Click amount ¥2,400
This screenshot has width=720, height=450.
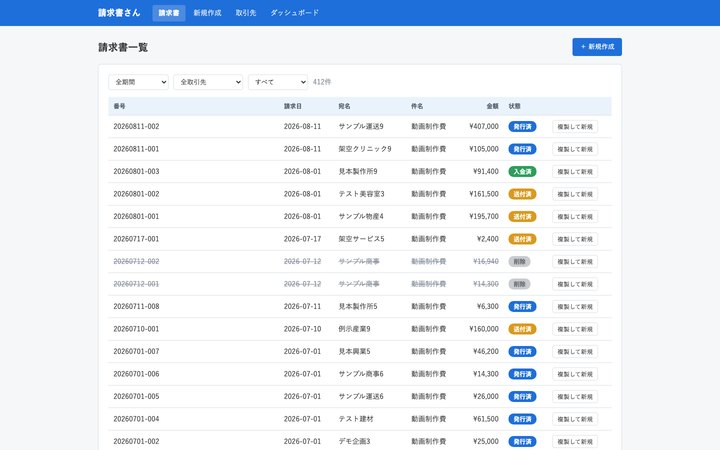coord(488,239)
